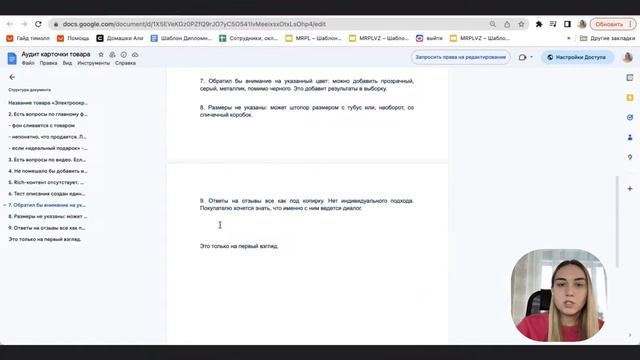Open bookmark Помощь

click(x=73, y=38)
